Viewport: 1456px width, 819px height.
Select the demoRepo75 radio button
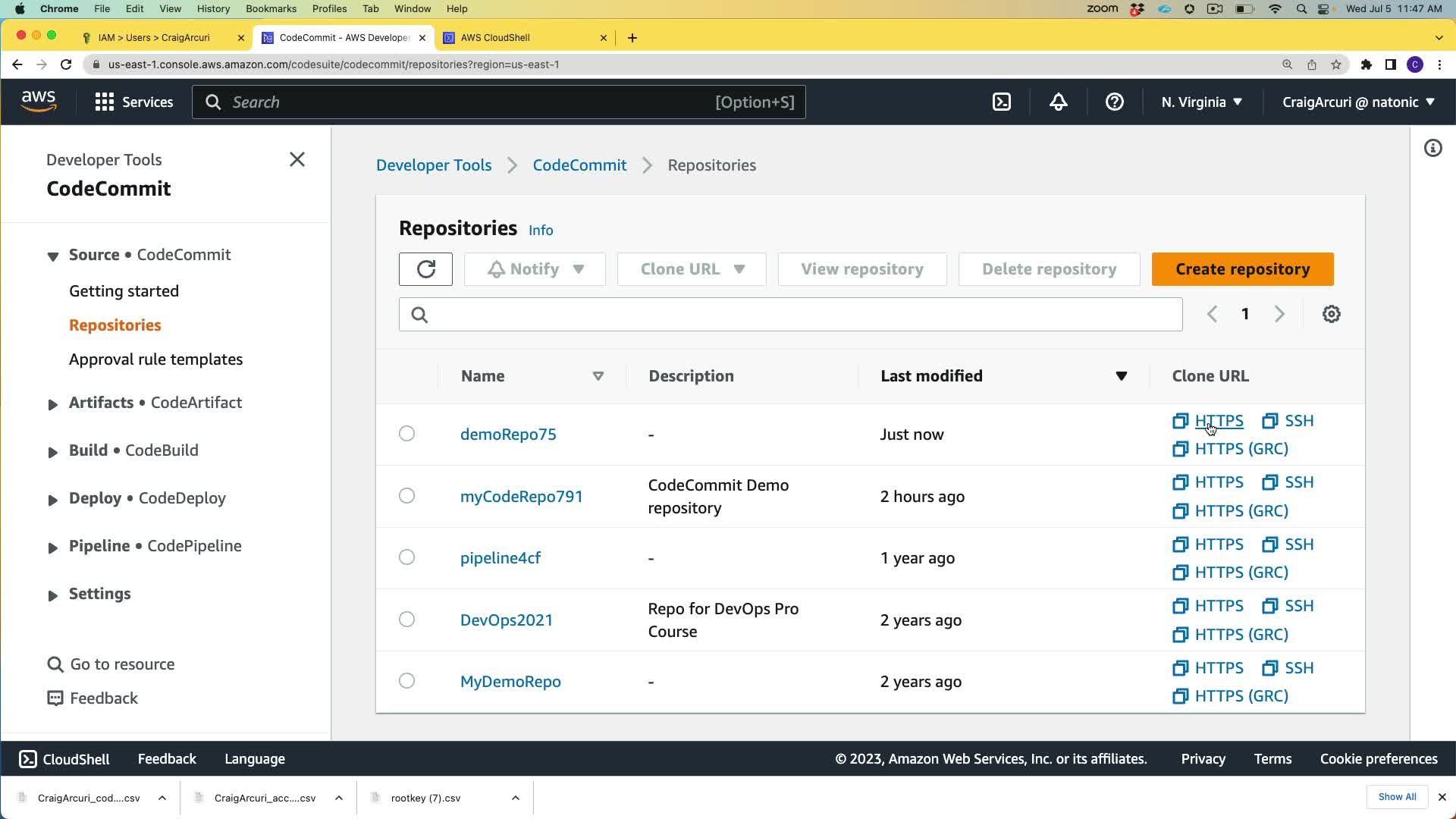(407, 434)
